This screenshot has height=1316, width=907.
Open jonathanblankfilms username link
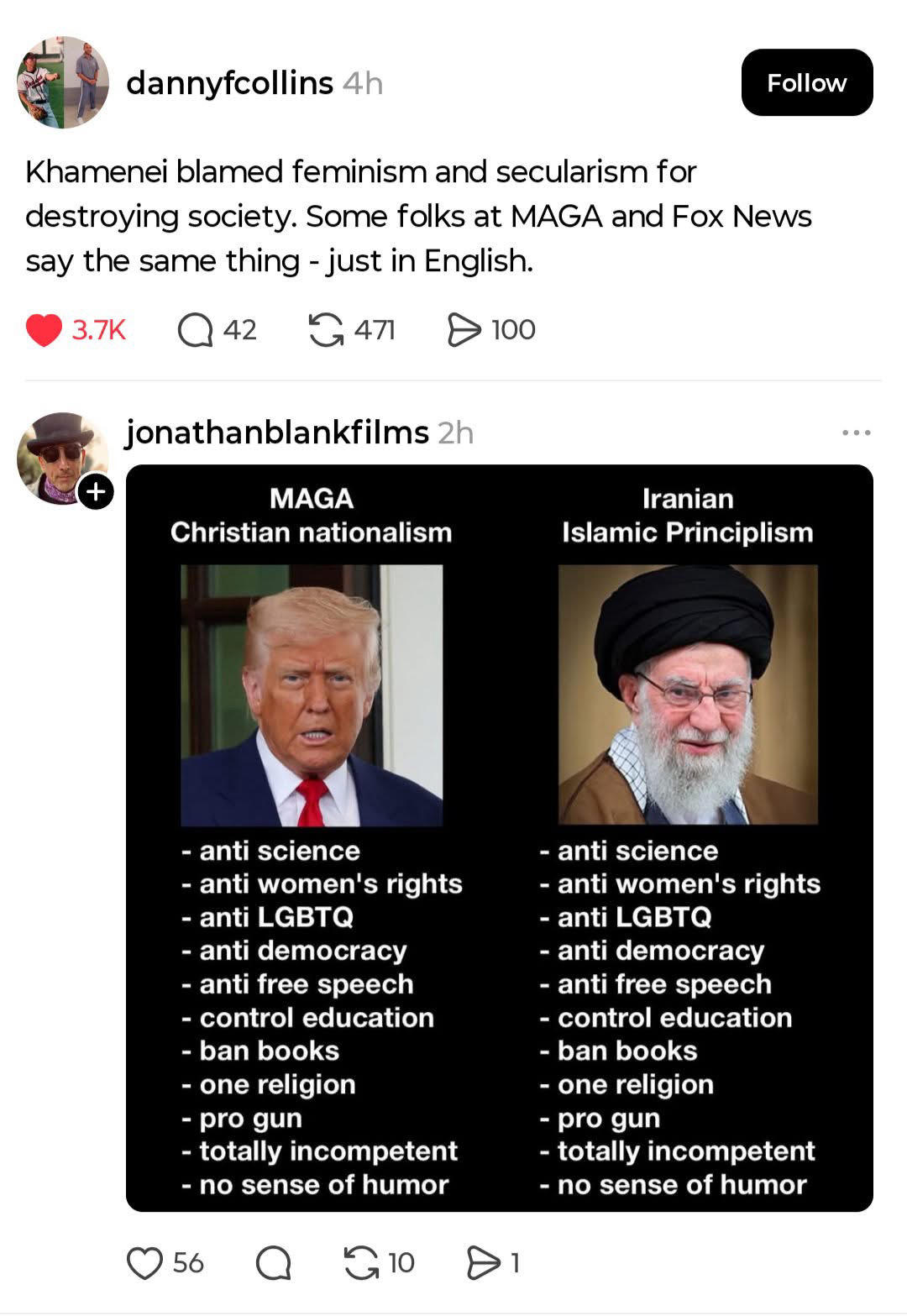(277, 433)
